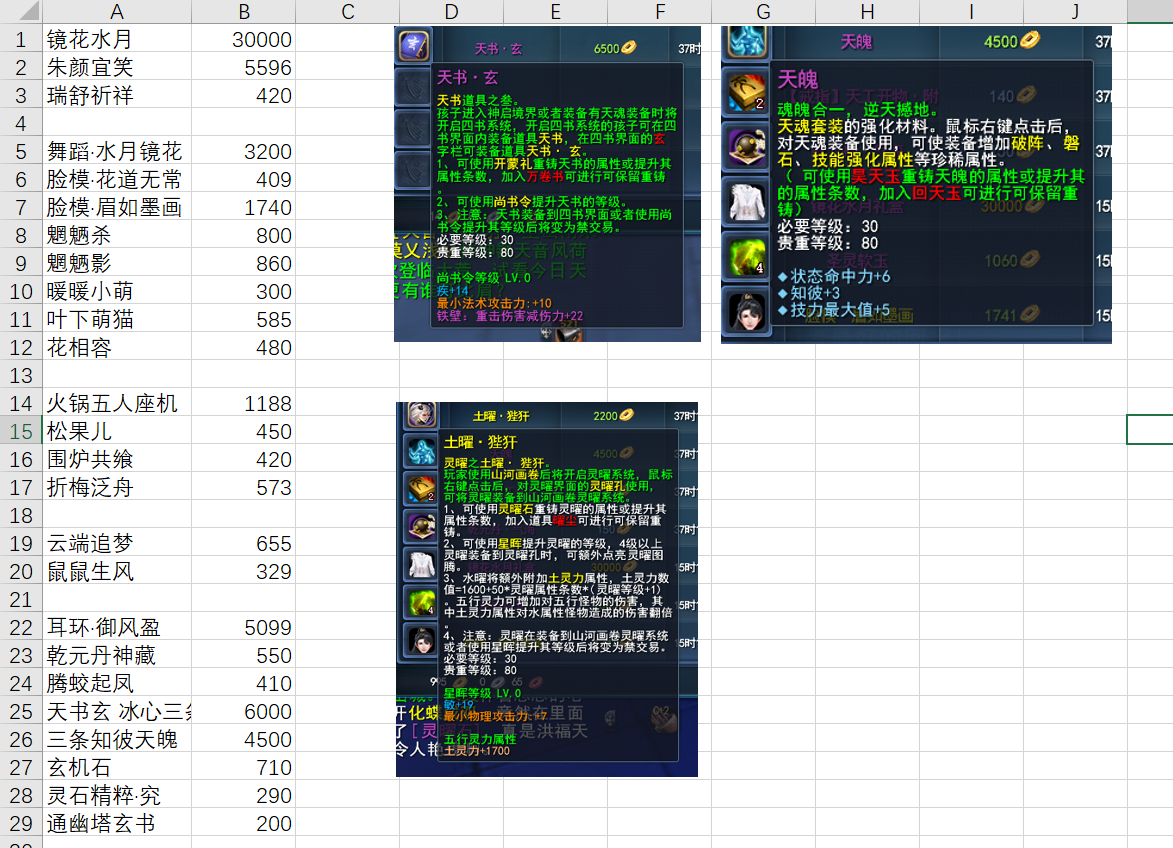1173x848 pixels.
Task: Click the active cell outlined in green in row 15
Action: [1150, 429]
